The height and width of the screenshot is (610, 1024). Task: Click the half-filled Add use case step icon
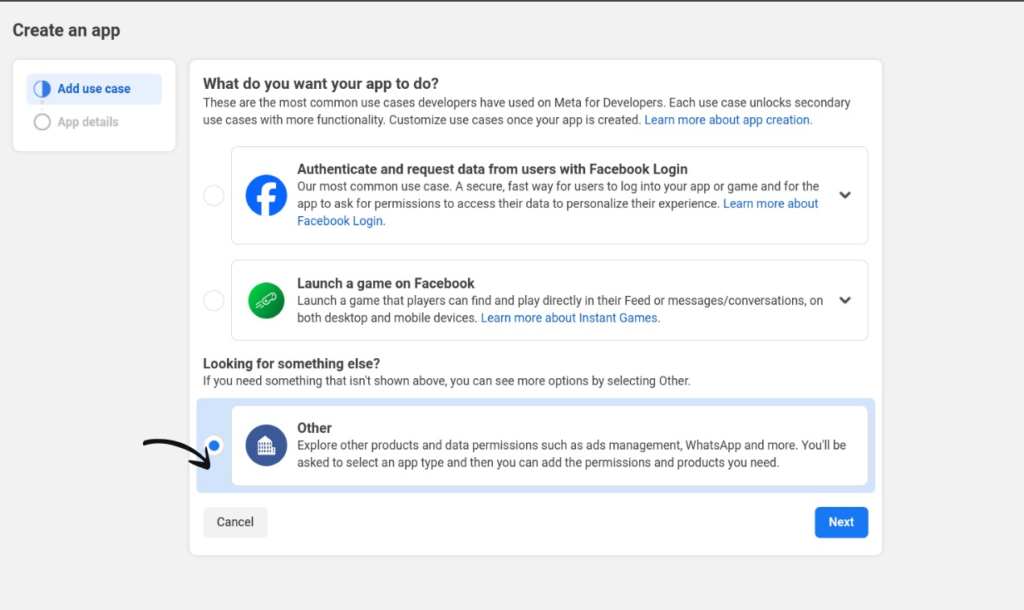pyautogui.click(x=42, y=89)
